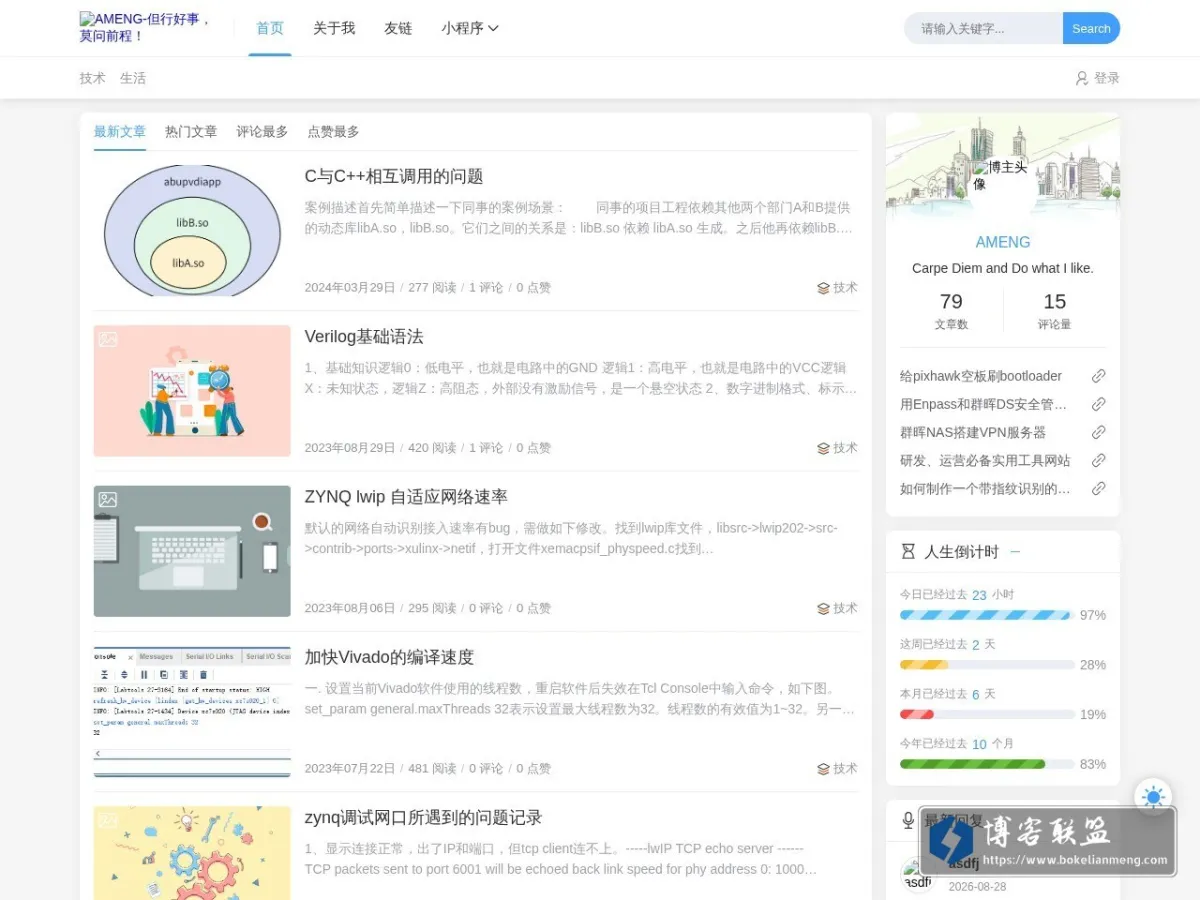Open article 加快Vivado的编译速度

coord(389,657)
